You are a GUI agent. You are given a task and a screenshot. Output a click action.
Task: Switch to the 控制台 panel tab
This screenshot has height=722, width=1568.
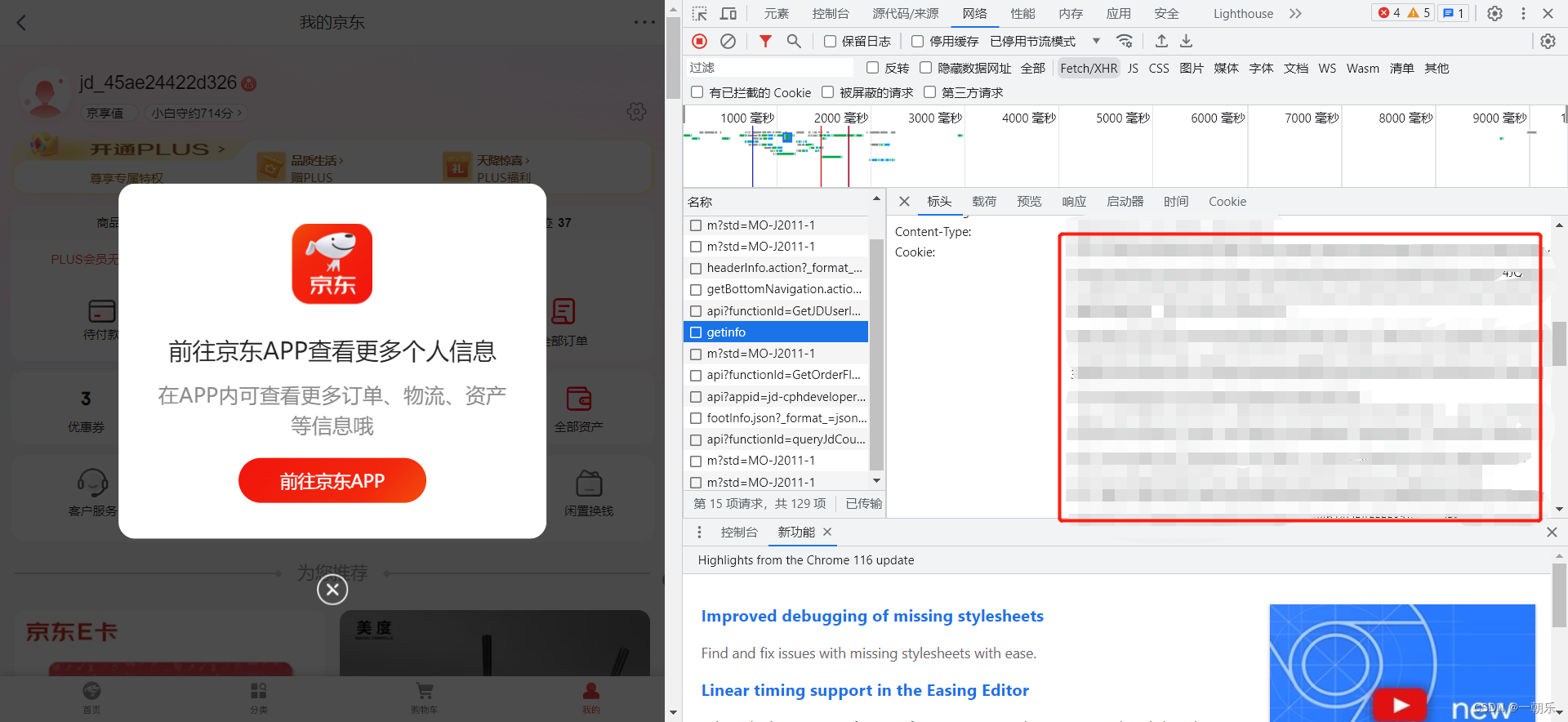(x=831, y=13)
